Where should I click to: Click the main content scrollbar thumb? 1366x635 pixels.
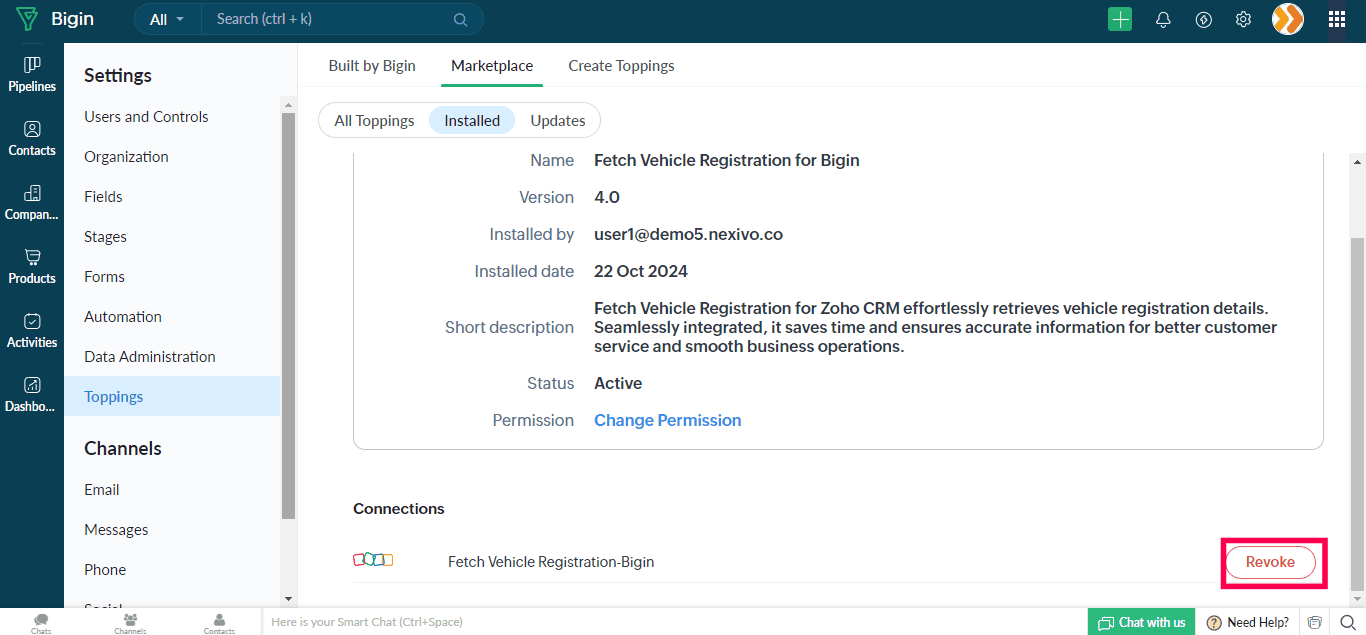coord(1357,414)
